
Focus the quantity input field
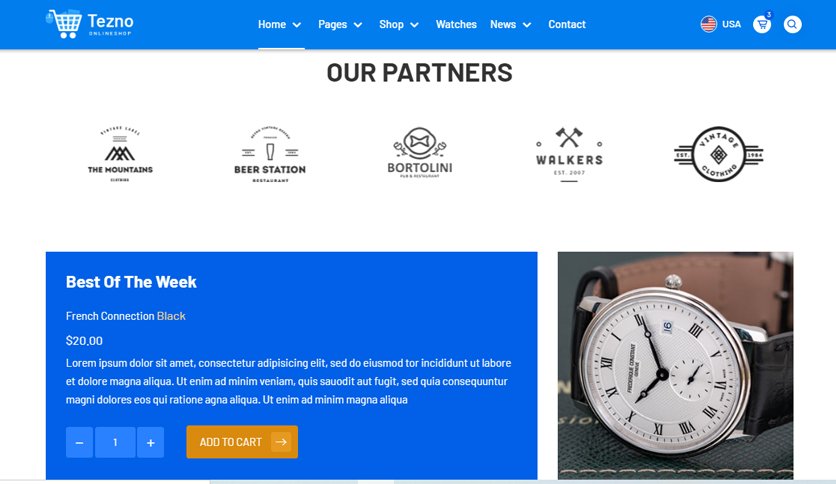[115, 442]
